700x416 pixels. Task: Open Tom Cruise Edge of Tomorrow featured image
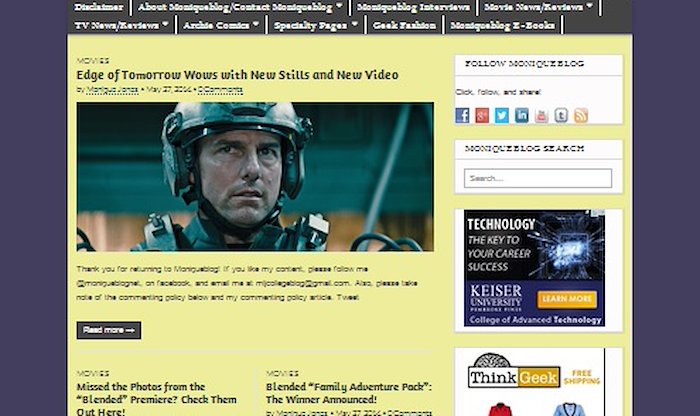coord(255,177)
